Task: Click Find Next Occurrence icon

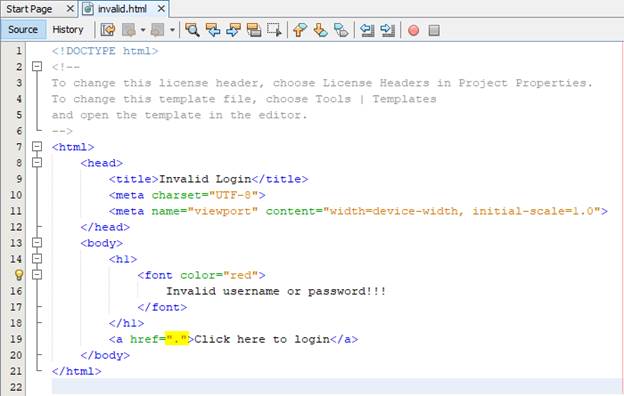Action: [233, 30]
